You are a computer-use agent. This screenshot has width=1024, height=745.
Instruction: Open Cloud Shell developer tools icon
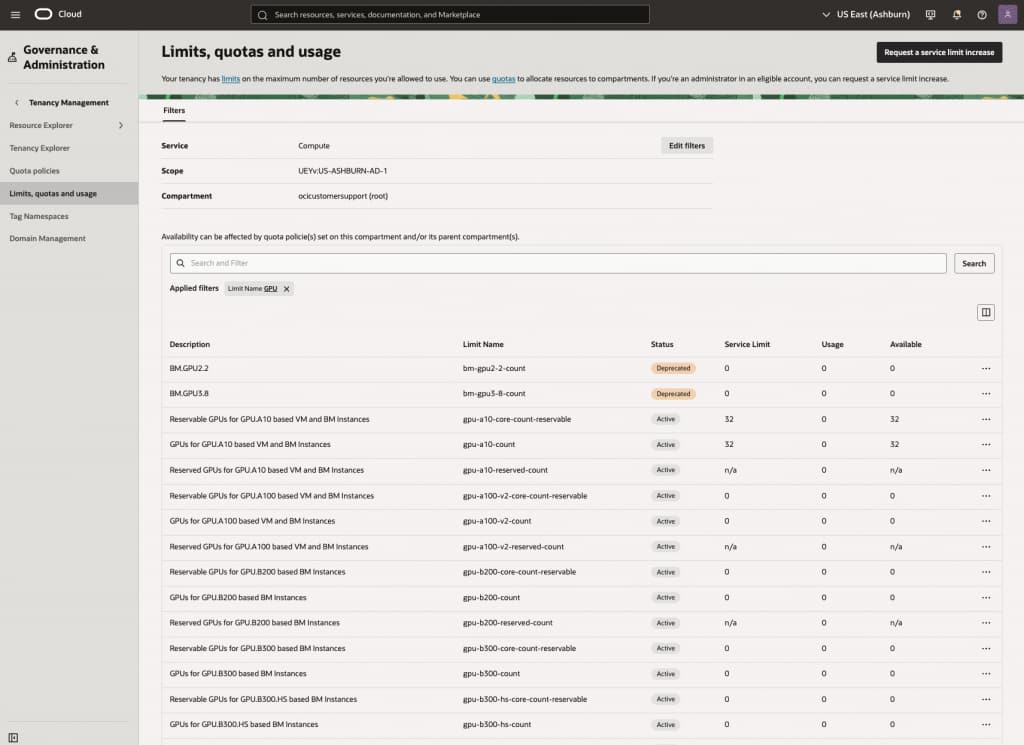[931, 14]
